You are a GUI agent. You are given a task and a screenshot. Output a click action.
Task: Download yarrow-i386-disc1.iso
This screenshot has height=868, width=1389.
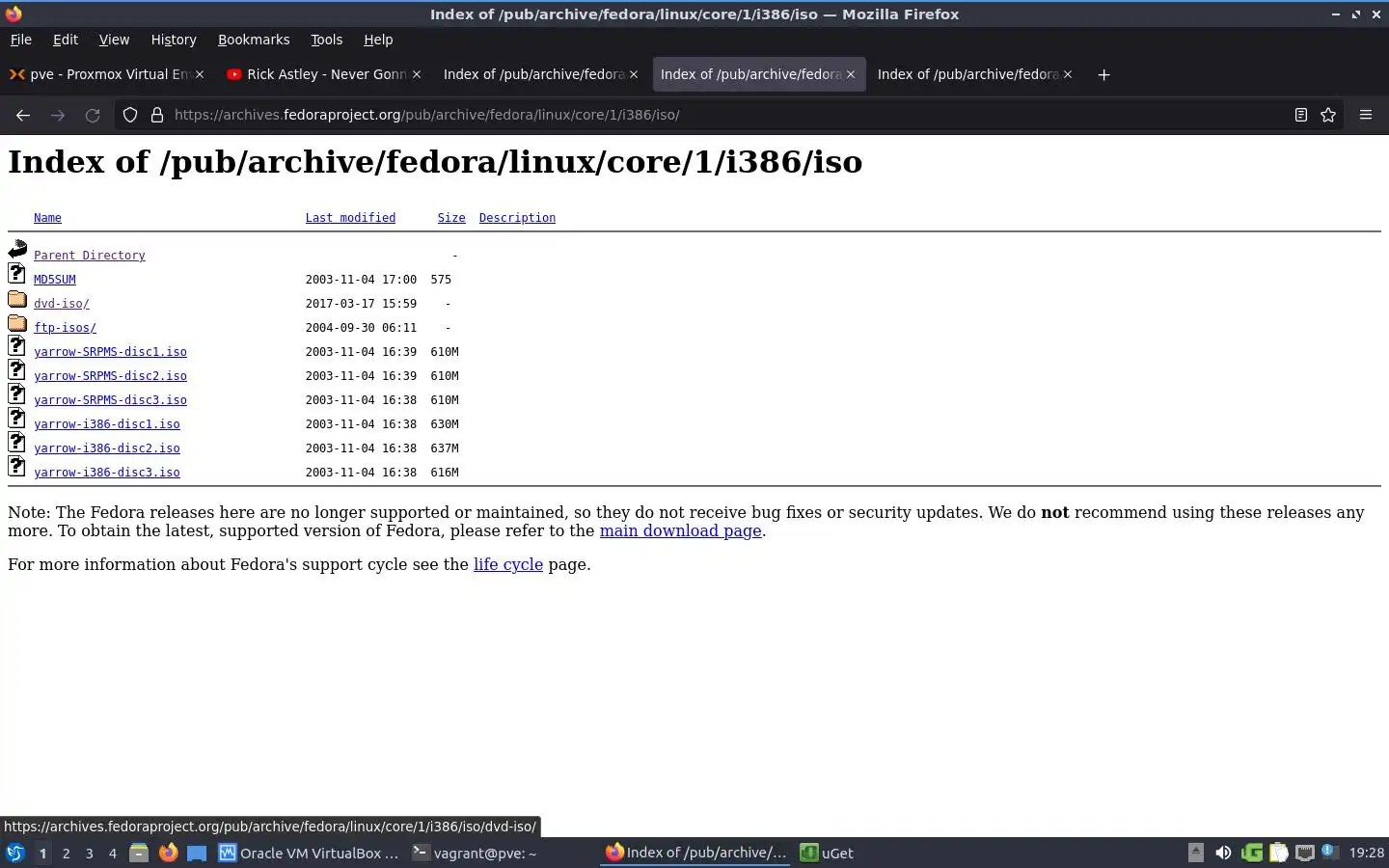[x=107, y=424]
